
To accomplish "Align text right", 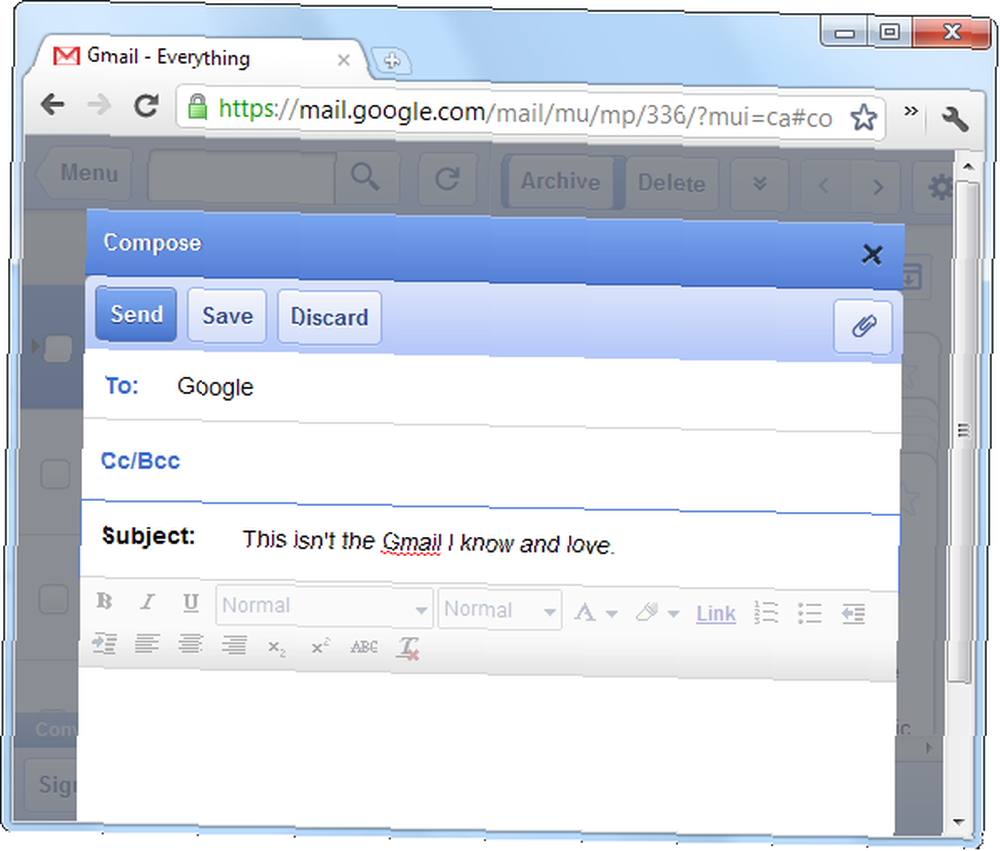I will pos(234,646).
